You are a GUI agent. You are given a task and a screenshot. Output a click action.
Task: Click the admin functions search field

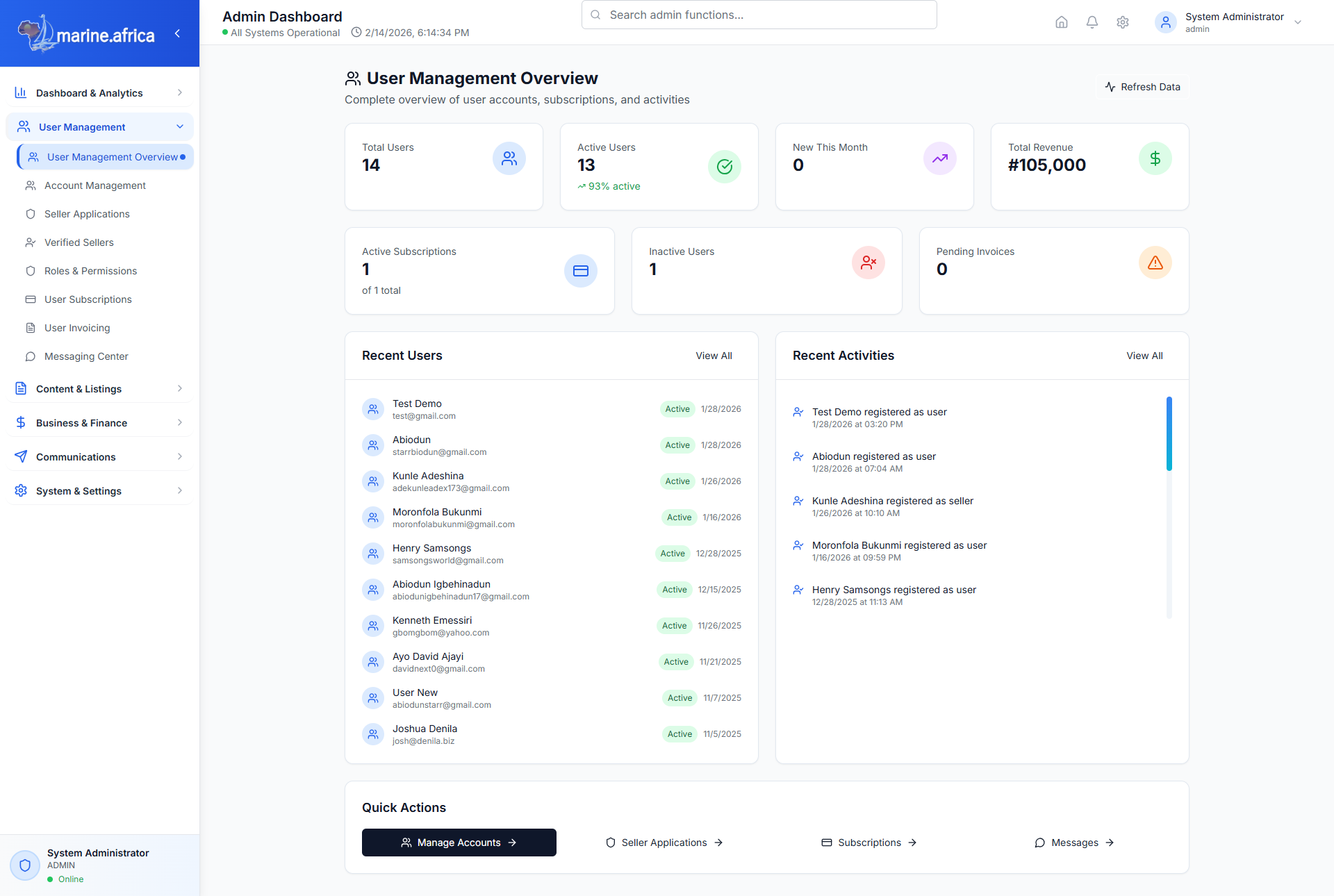(x=759, y=15)
